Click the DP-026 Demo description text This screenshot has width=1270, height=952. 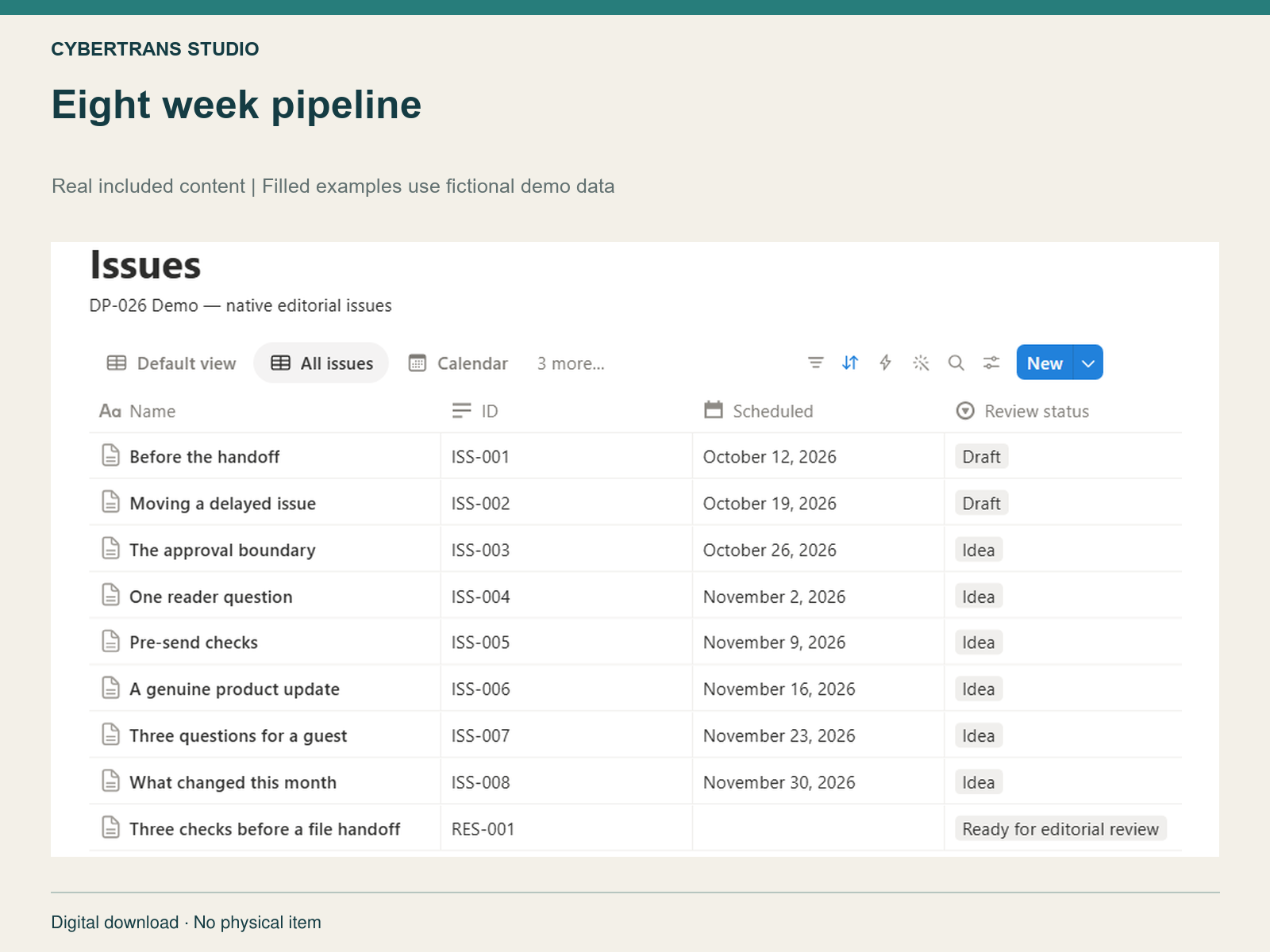(241, 305)
